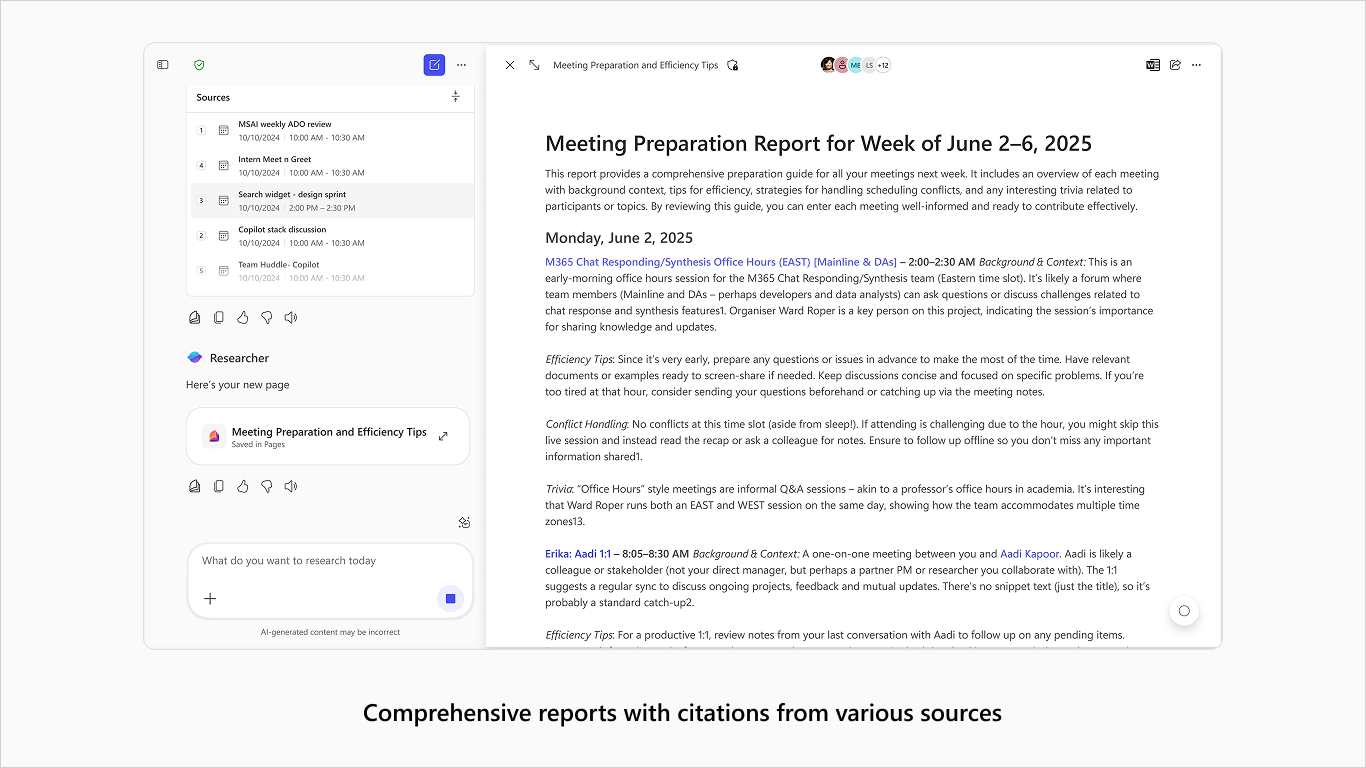Dislike the response under the page card
Image resolution: width=1366 pixels, height=768 pixels.
(x=267, y=486)
